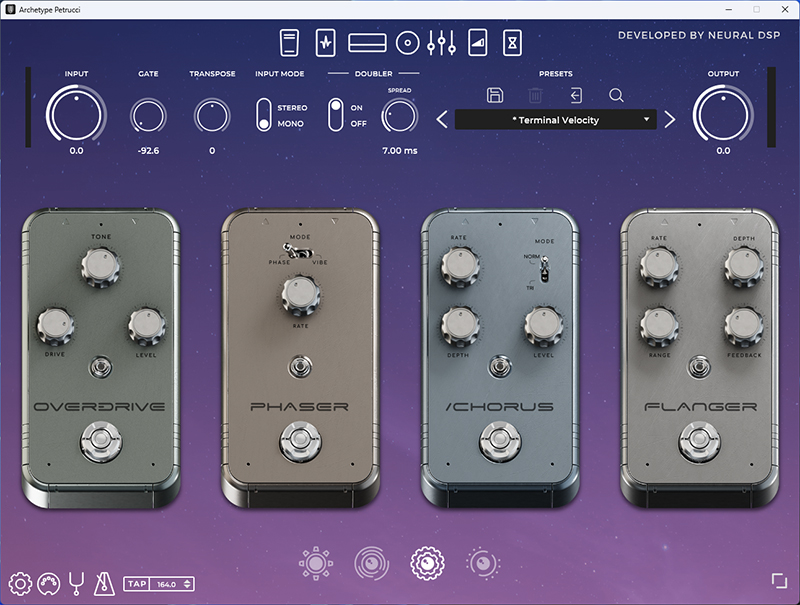Toggle the small Overdrive mini switch

[101, 367]
